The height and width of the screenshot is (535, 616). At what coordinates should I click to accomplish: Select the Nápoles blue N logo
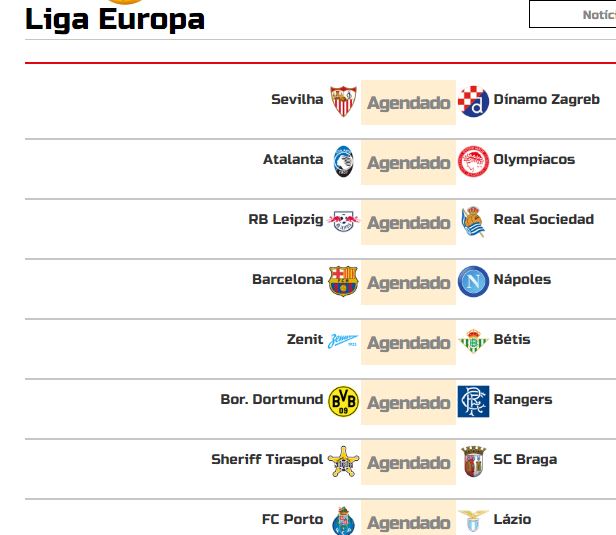(x=473, y=281)
